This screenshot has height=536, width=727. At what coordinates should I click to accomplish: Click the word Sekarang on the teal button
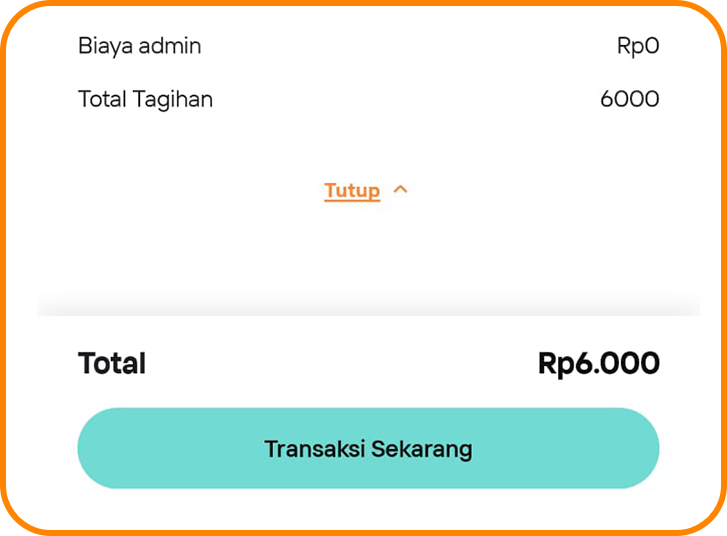coord(421,448)
